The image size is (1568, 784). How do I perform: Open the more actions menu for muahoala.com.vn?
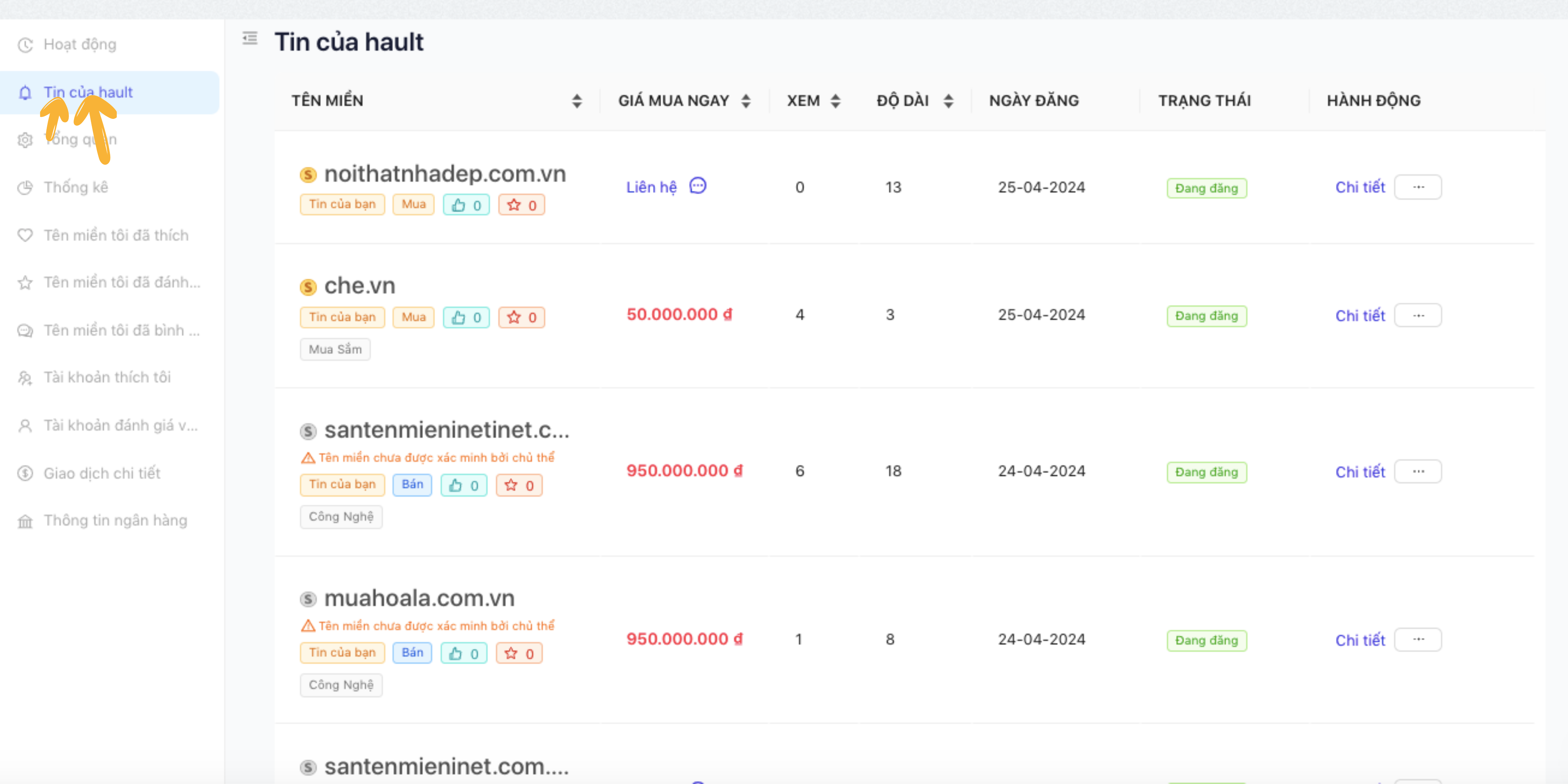pos(1418,640)
